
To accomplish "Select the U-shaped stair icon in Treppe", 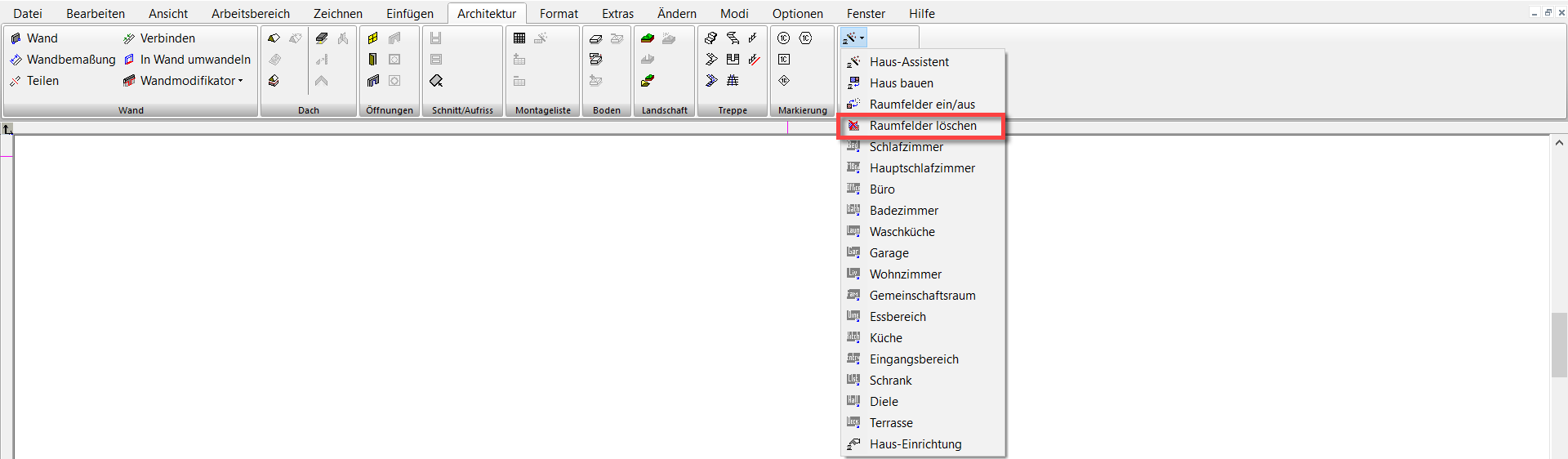I will [733, 60].
